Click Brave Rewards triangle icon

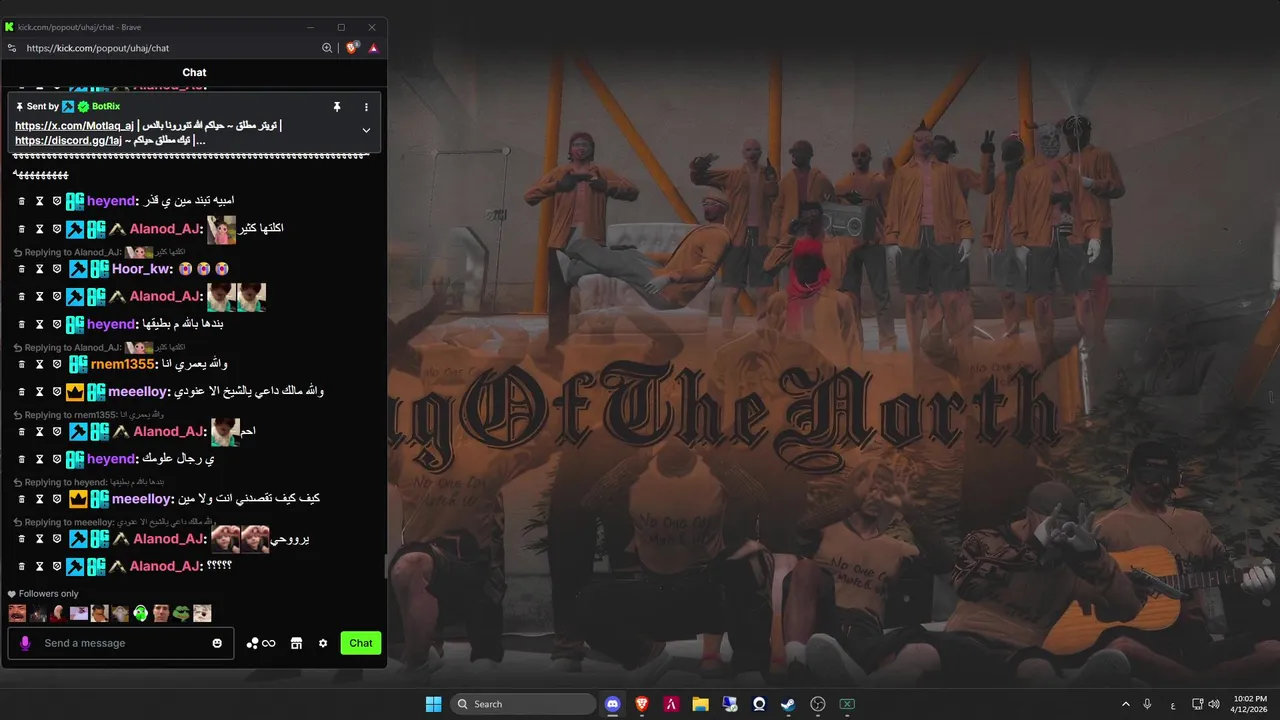point(373,48)
